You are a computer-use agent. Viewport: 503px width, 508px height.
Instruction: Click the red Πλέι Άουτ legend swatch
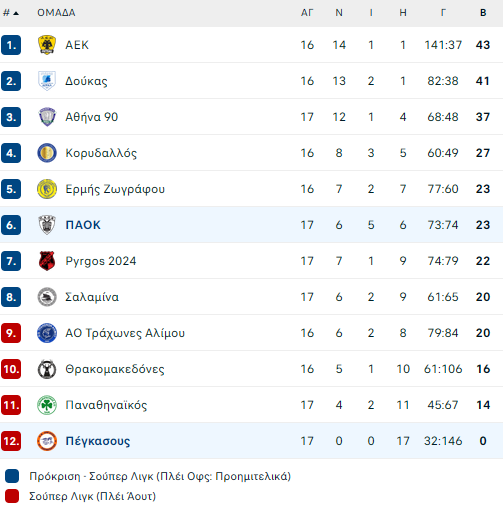(x=12, y=496)
